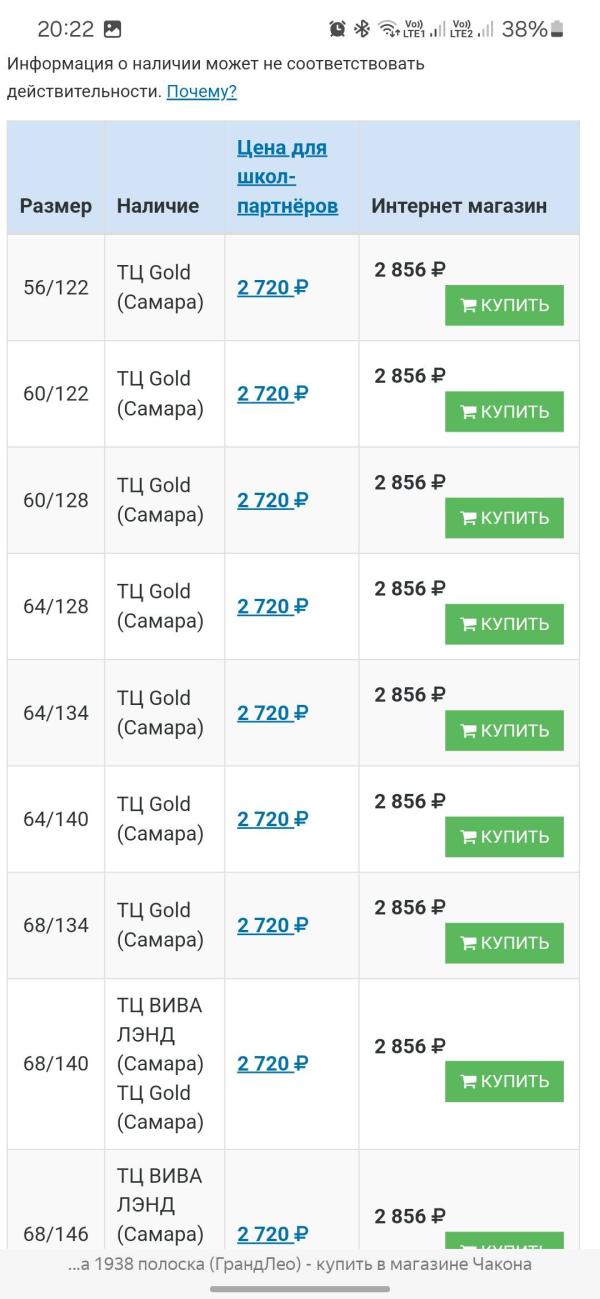Screen dimensions: 600x1299
Task: Tap the page title bar at bottom
Action: [x=300, y=1264]
